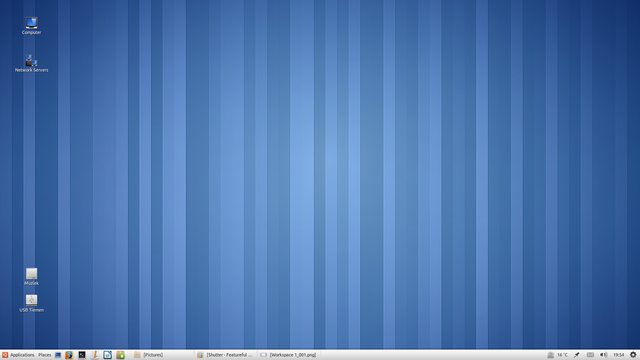Launch Firefox from the panel

pyautogui.click(x=69, y=355)
